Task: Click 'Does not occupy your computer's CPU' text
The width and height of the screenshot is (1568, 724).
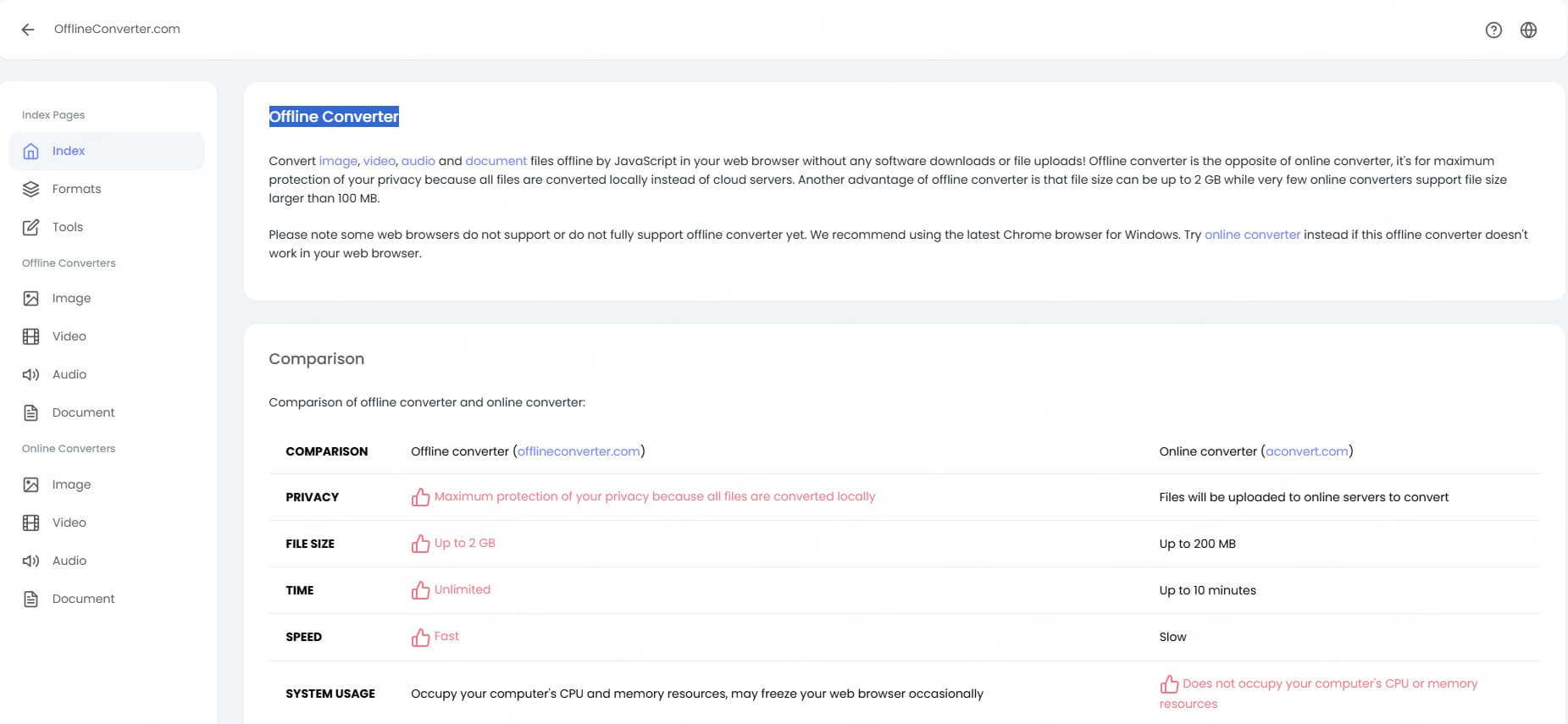Action: [1318, 694]
